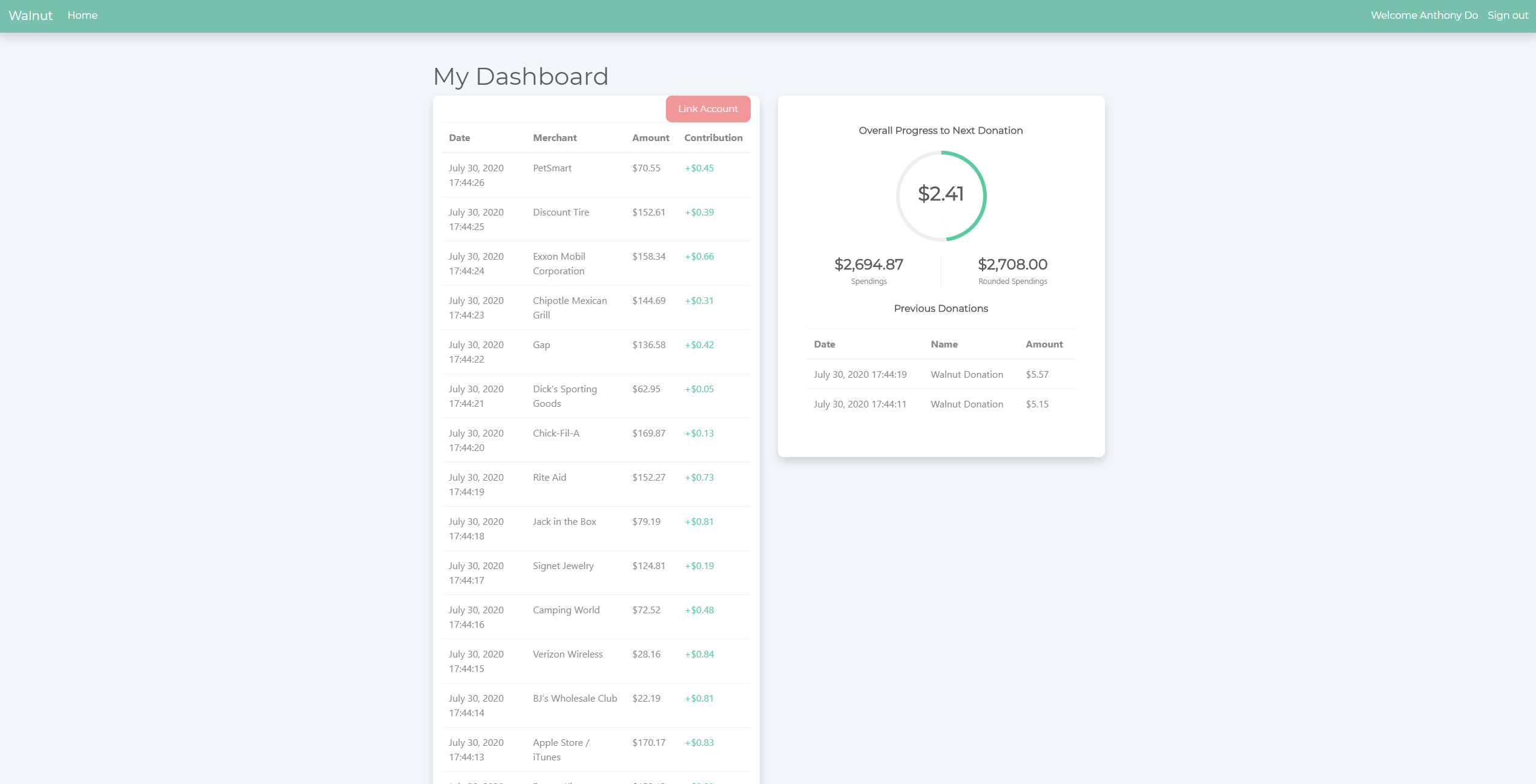The width and height of the screenshot is (1536, 784).
Task: Click the Previous Donations heading
Action: [940, 308]
